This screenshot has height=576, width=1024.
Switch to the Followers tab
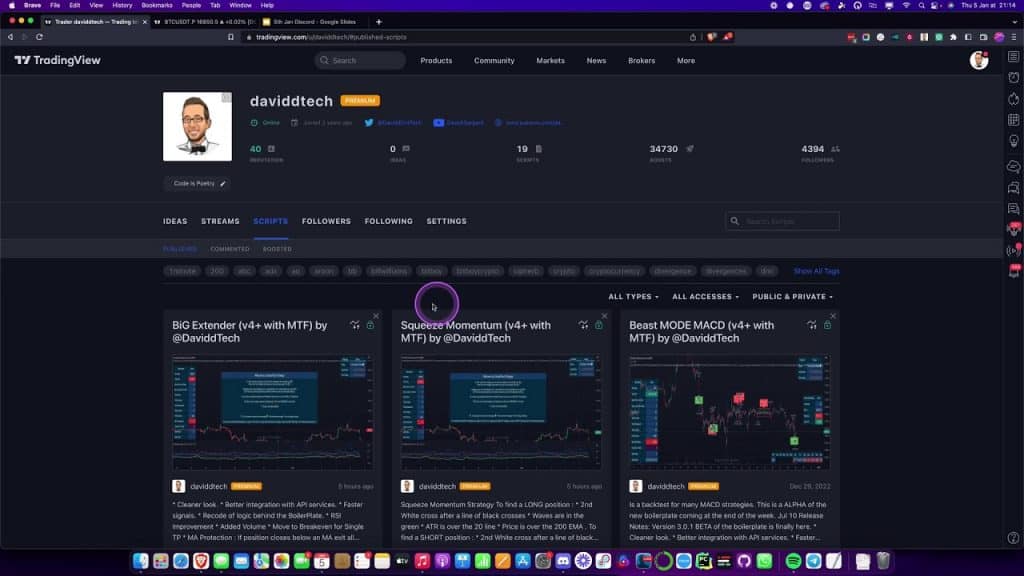click(326, 221)
